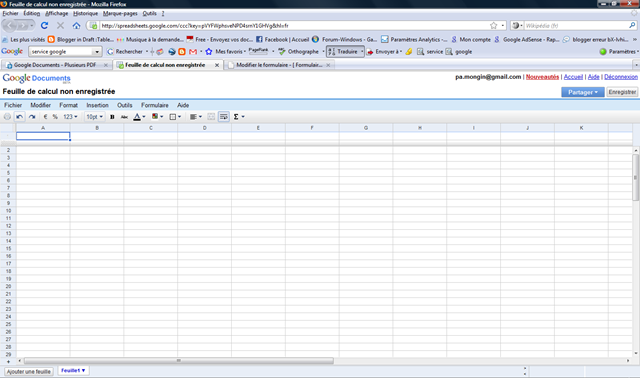This screenshot has height=378, width=640.
Task: Click Google toolbar Rechercher button
Action: 125,52
